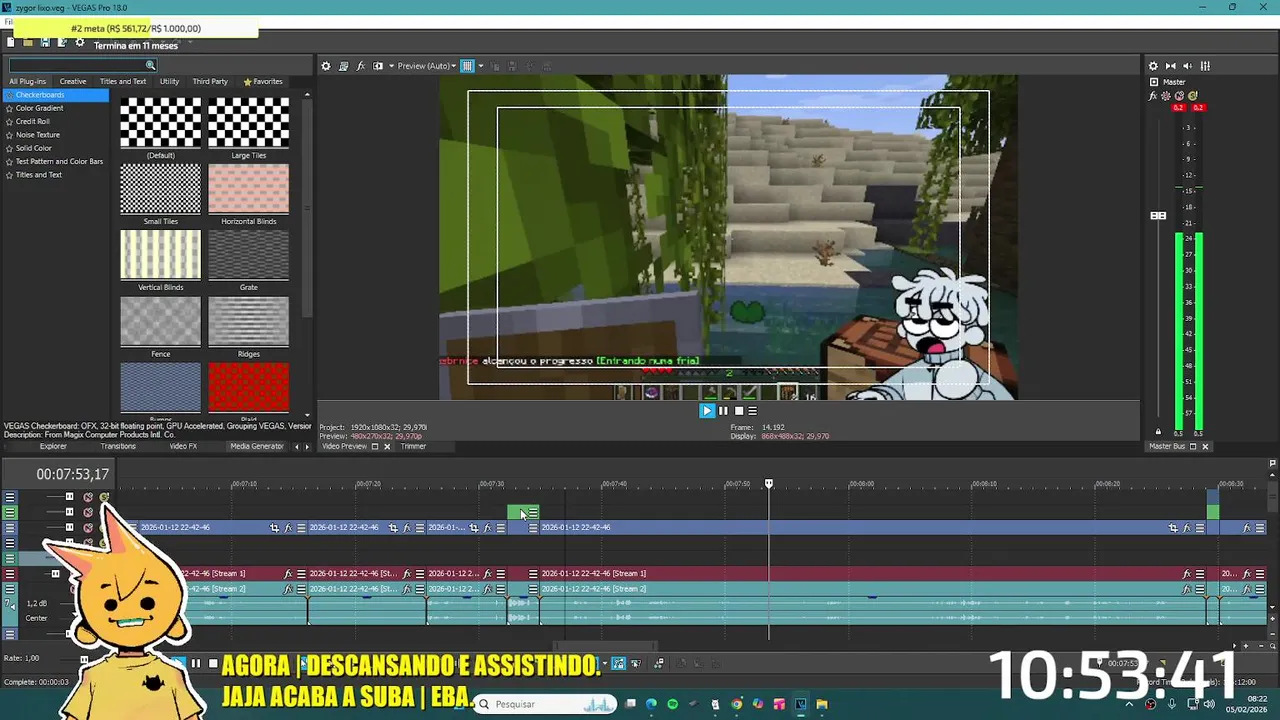Select Titles and Text in generator list
1280x720 pixels.
[38, 174]
